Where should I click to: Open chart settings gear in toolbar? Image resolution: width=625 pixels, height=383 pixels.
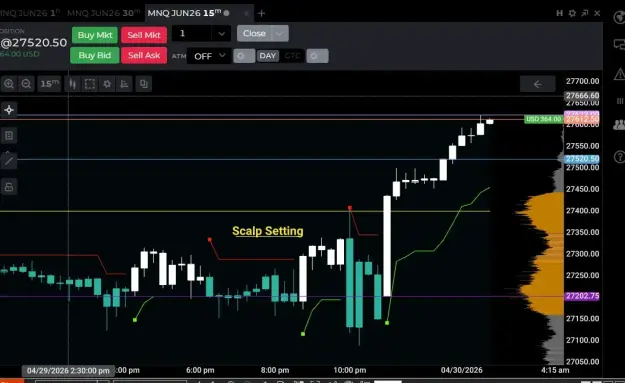pyautogui.click(x=107, y=84)
